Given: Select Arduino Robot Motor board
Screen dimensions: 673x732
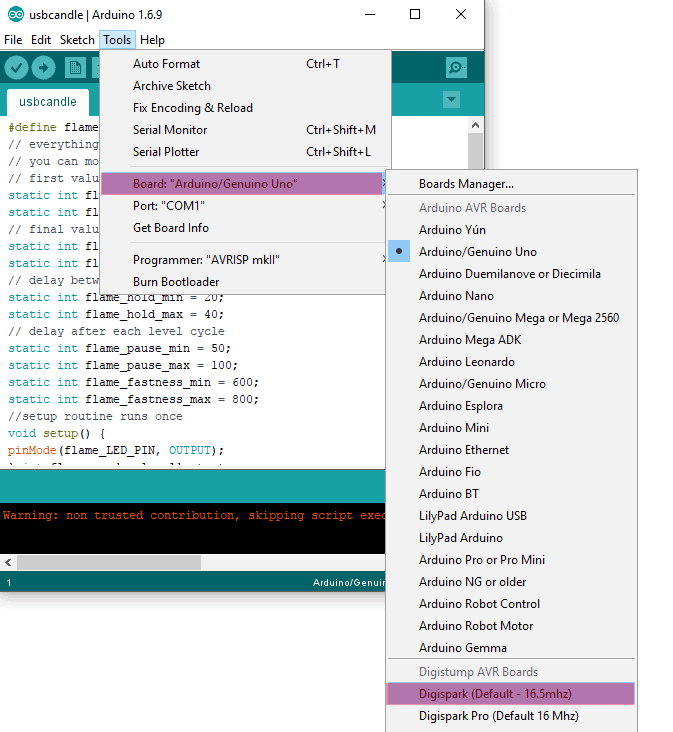Looking at the screenshot, I should click(x=512, y=626).
